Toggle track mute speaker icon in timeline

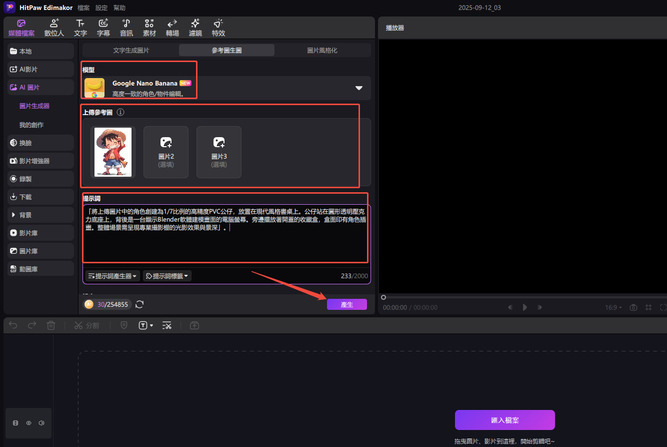tap(40, 423)
